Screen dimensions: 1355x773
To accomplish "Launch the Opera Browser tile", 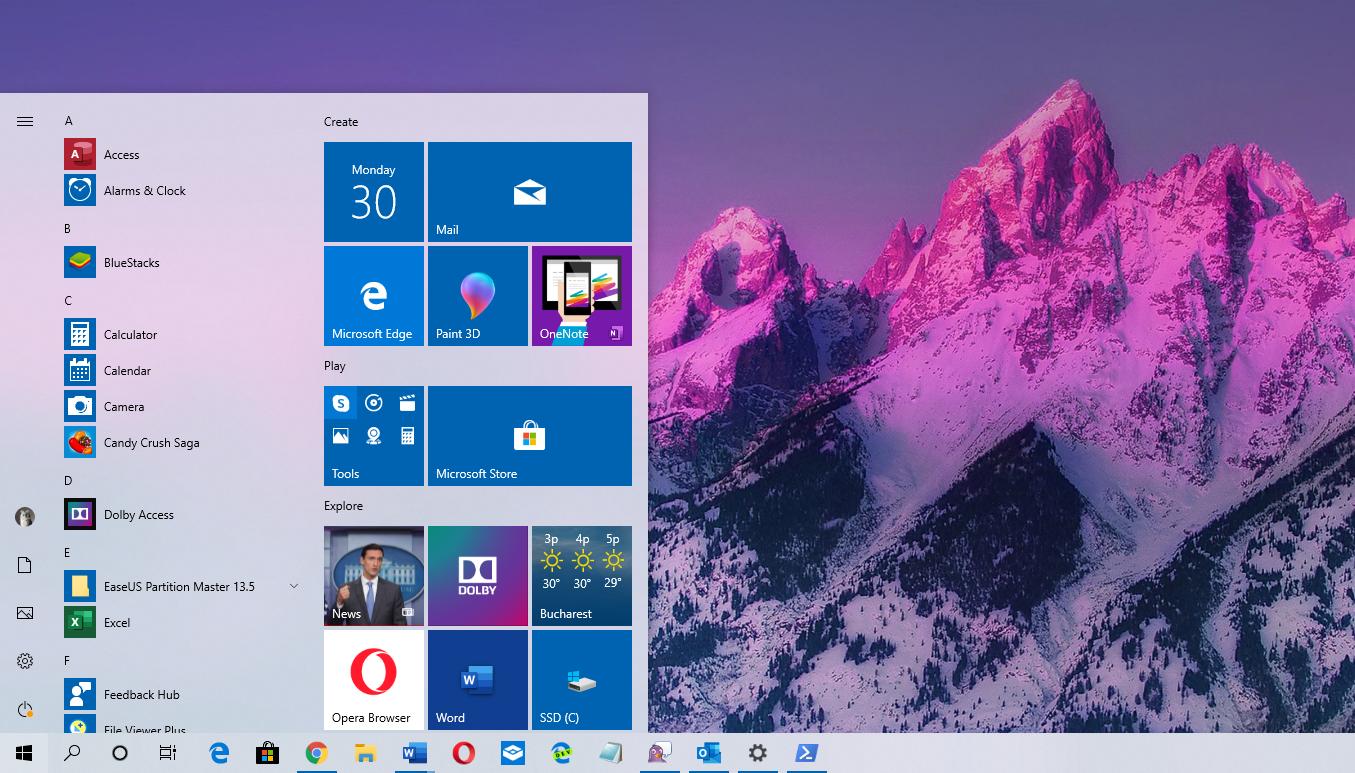I will (x=374, y=680).
